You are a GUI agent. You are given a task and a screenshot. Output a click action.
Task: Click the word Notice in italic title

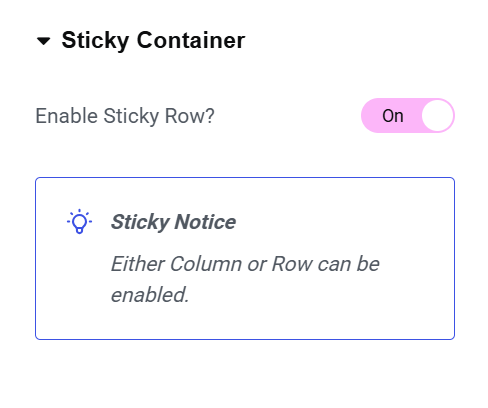point(205,222)
